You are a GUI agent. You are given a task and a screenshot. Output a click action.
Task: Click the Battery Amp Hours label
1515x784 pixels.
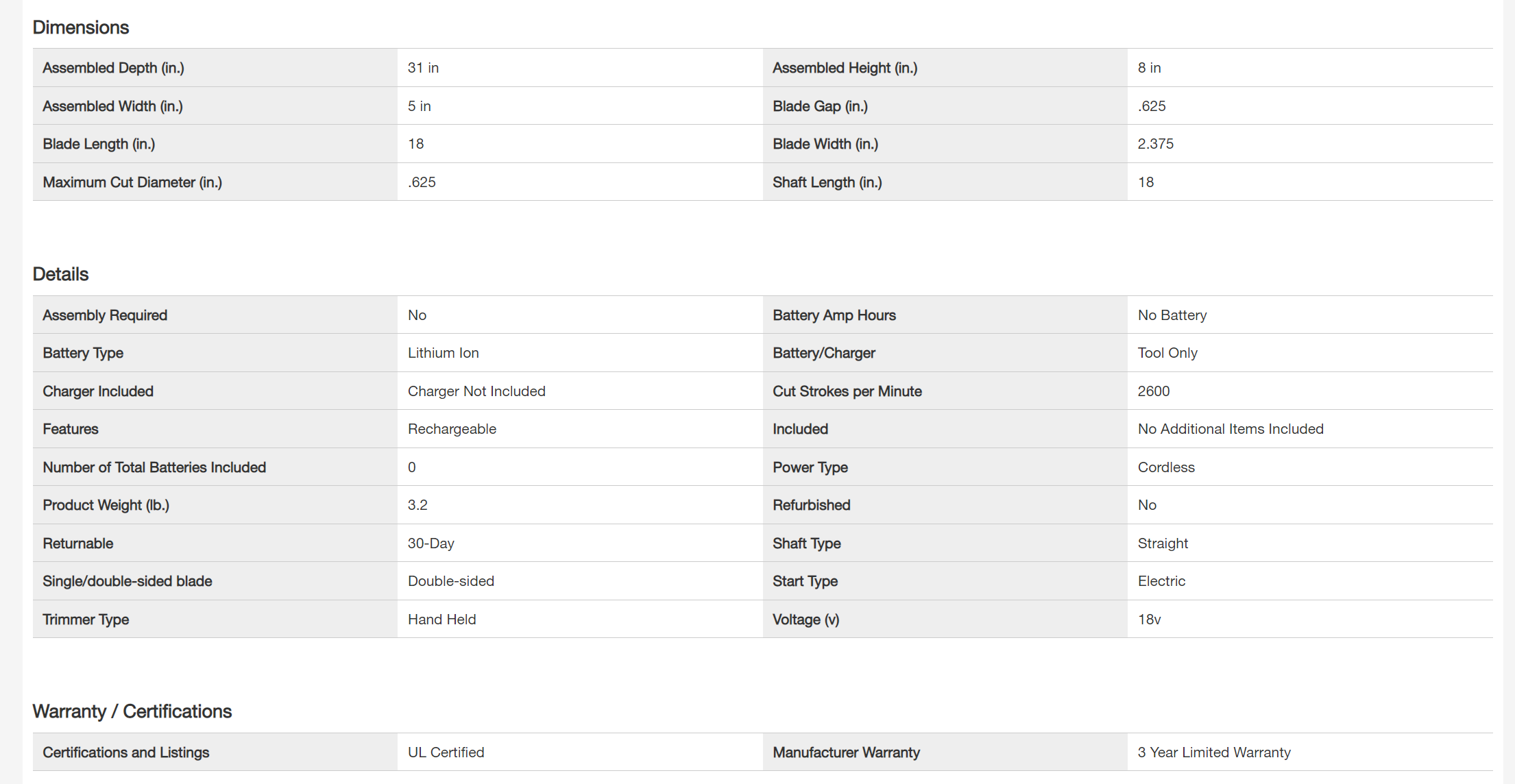pyautogui.click(x=834, y=315)
